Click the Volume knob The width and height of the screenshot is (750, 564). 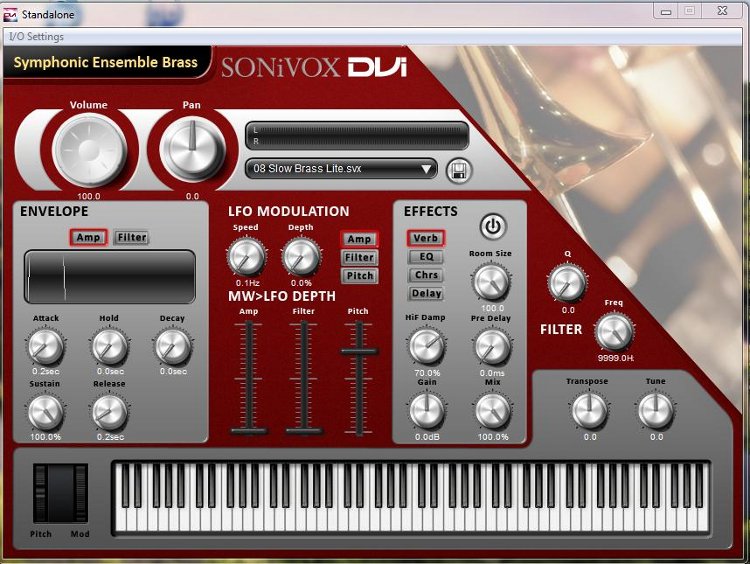(89, 150)
